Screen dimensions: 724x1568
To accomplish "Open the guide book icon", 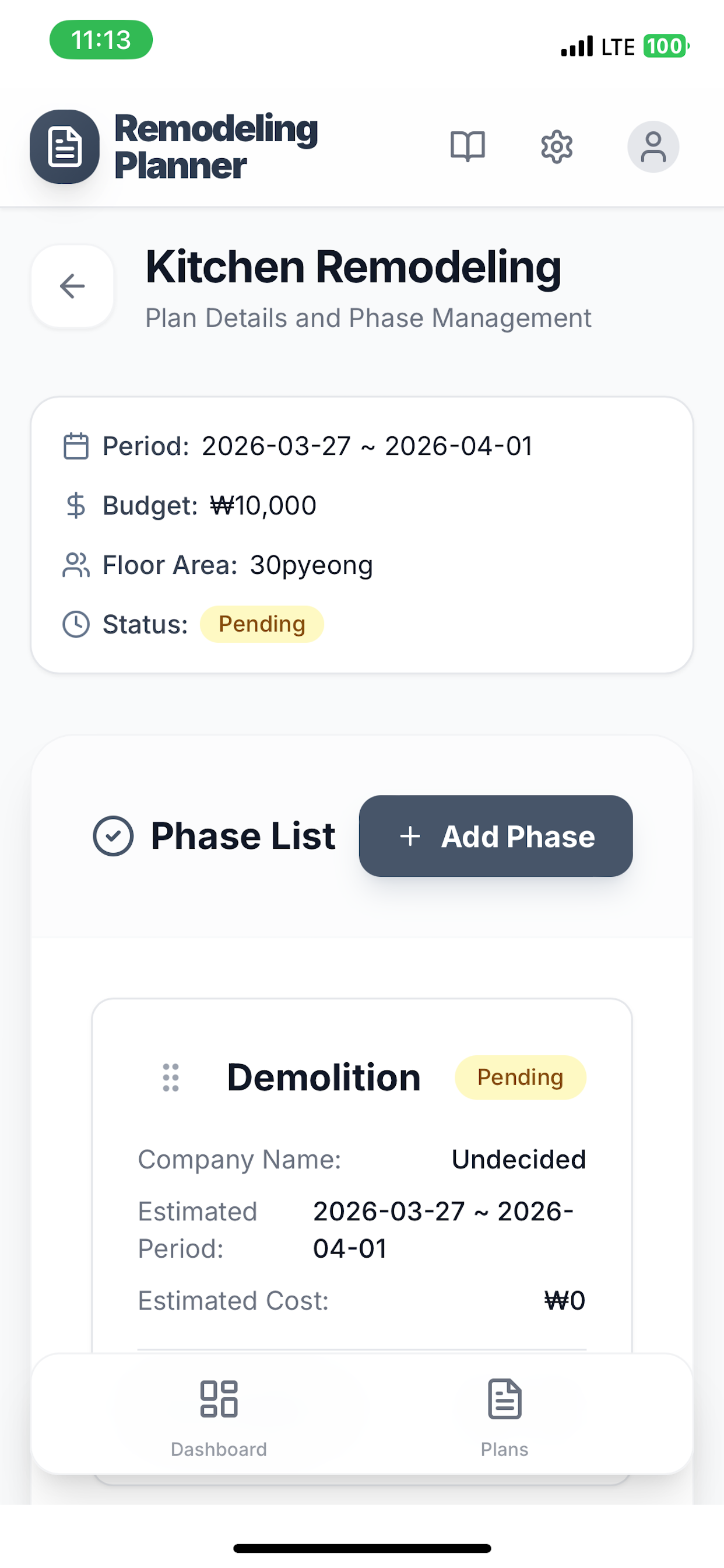I will [x=468, y=146].
